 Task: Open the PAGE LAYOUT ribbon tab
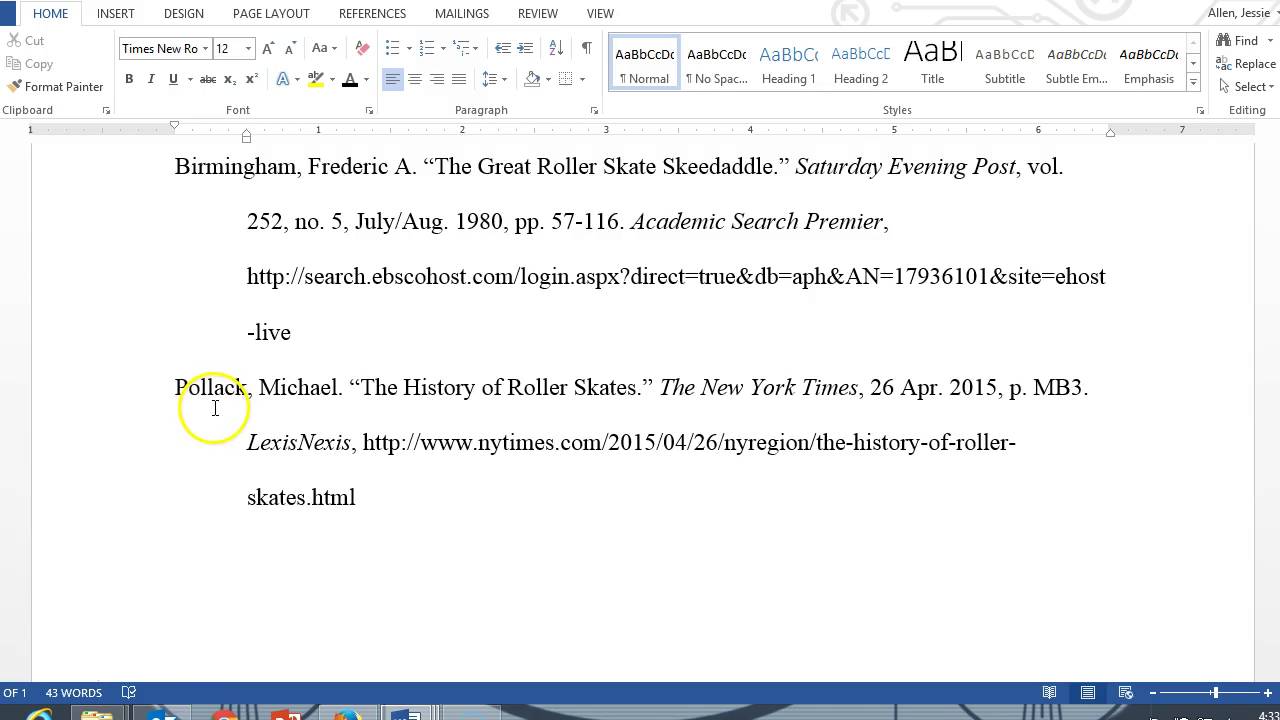coord(271,13)
